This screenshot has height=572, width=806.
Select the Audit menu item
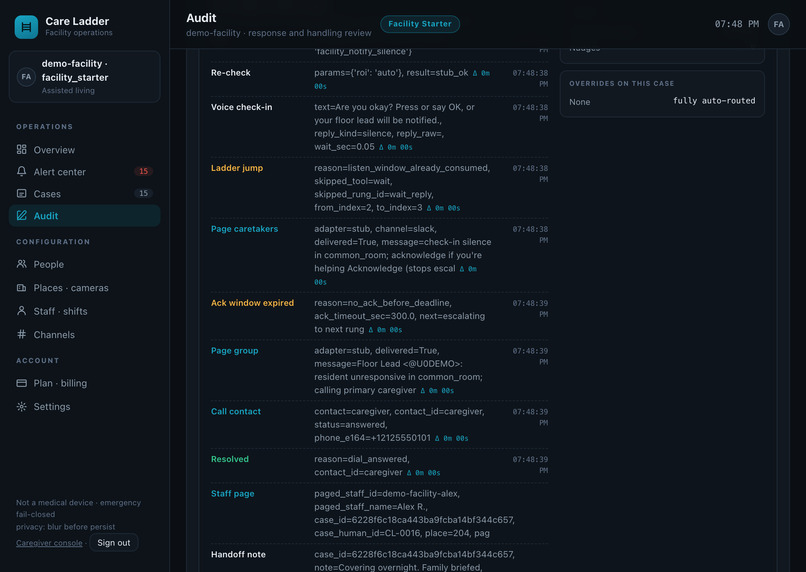coord(85,216)
